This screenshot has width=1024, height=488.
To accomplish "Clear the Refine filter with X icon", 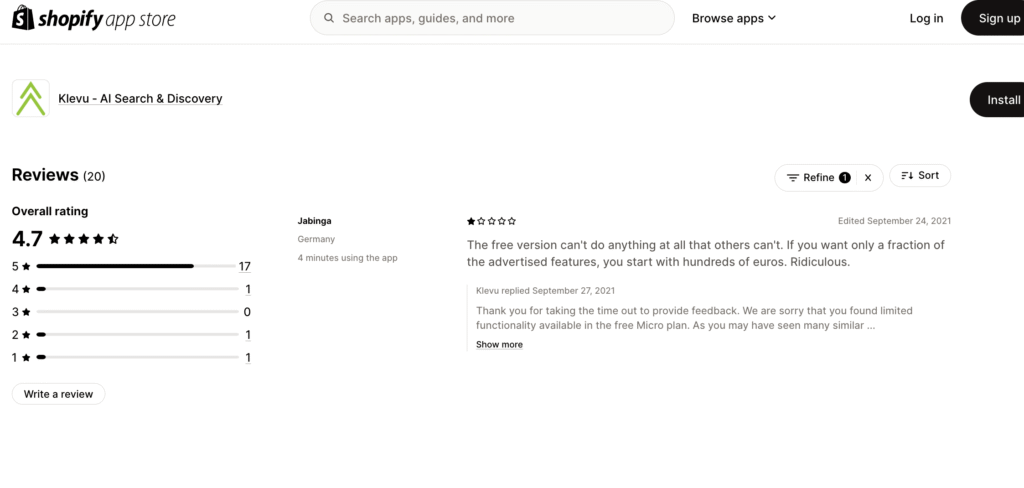I will 868,177.
